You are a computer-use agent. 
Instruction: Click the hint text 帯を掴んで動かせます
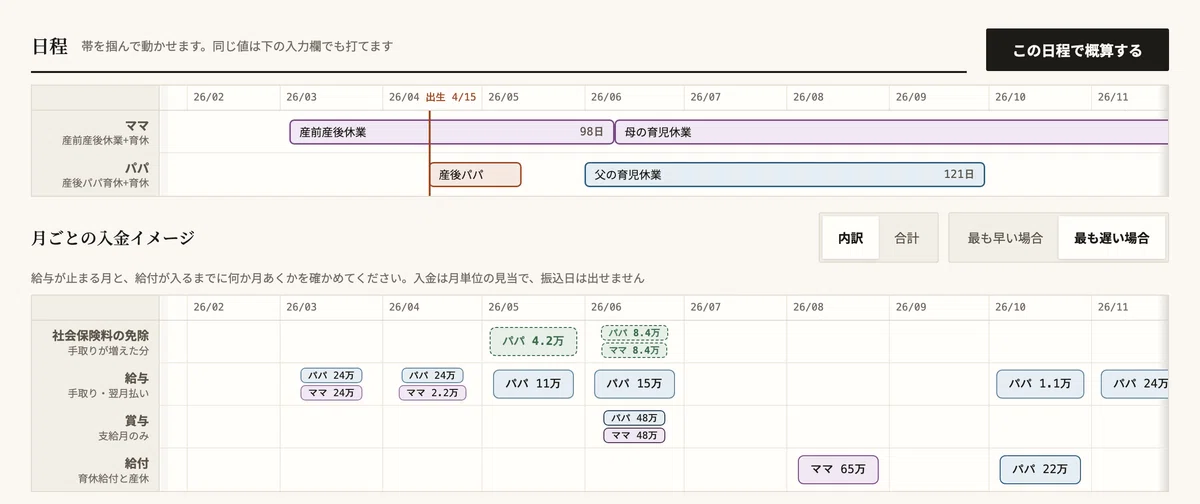(141, 46)
